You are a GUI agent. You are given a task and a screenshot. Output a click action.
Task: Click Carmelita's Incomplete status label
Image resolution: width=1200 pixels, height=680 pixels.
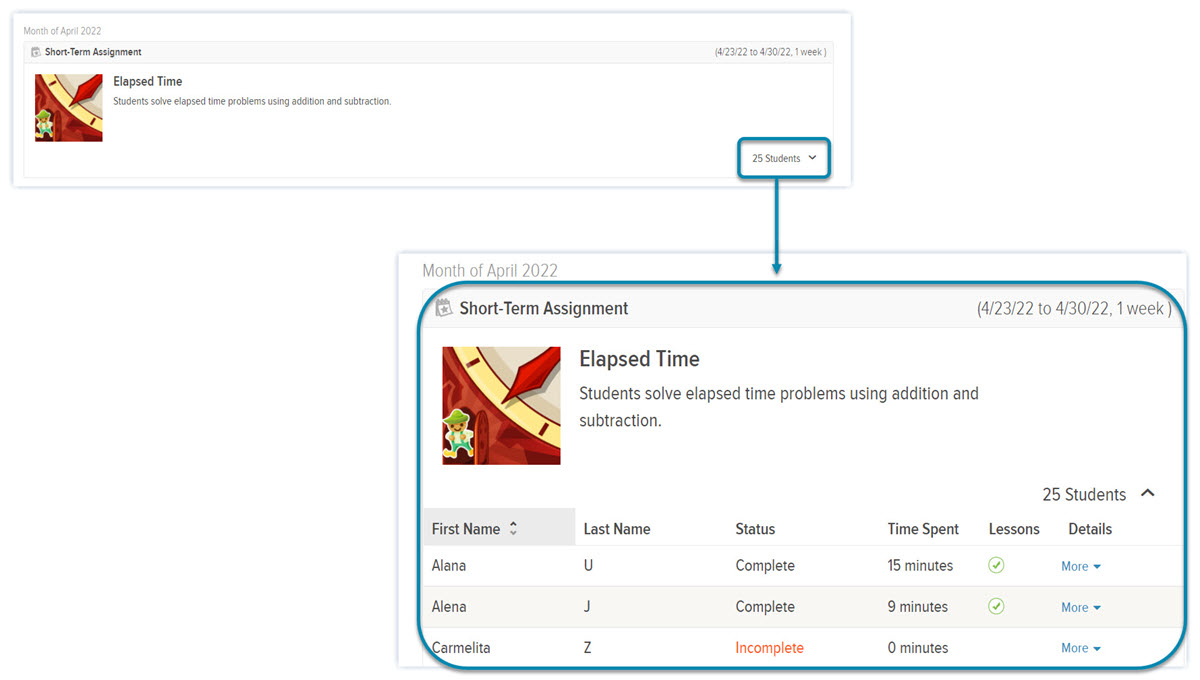coord(769,648)
